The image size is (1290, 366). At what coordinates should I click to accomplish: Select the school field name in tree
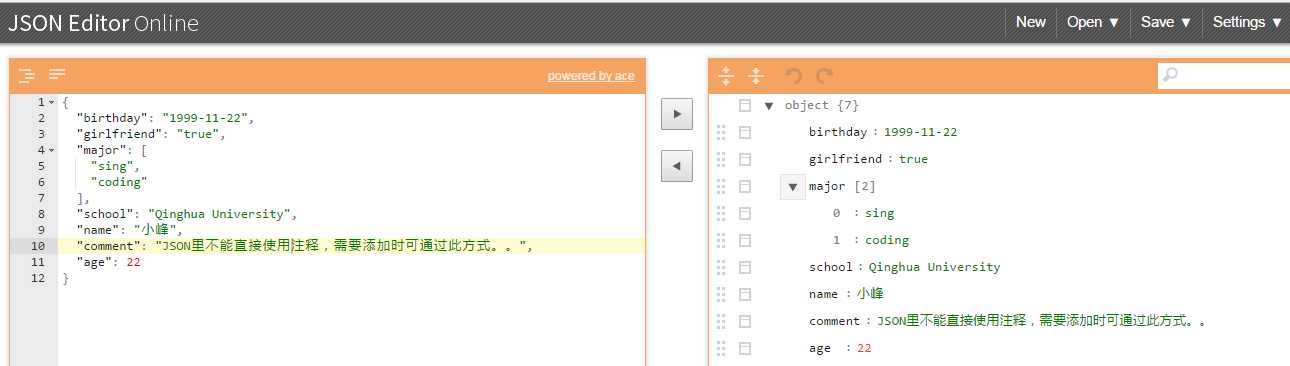tap(831, 267)
